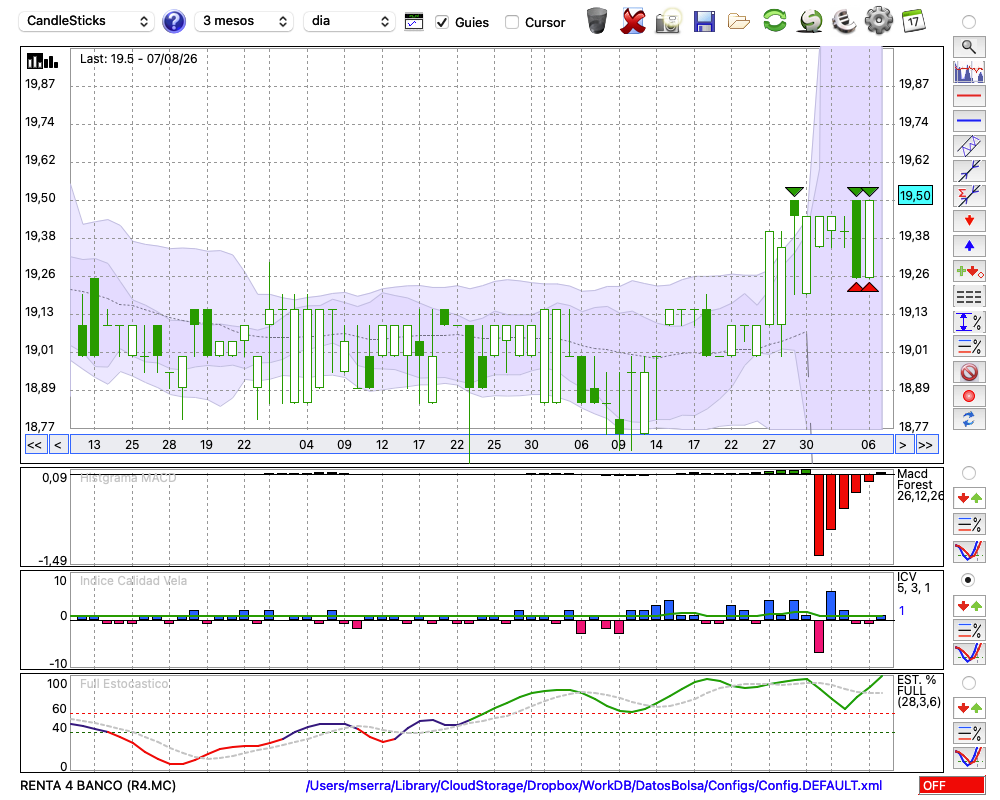
Task: Select the blue horizontal line tool
Action: coord(969,121)
